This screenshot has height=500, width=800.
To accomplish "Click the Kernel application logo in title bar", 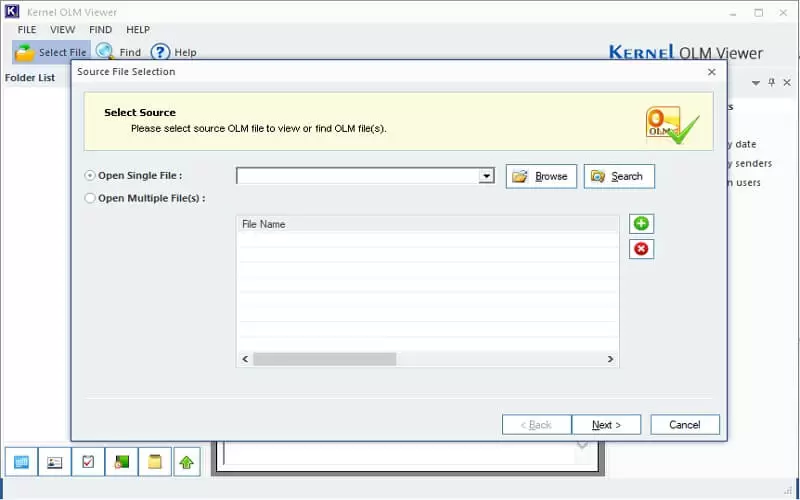I will [12, 11].
